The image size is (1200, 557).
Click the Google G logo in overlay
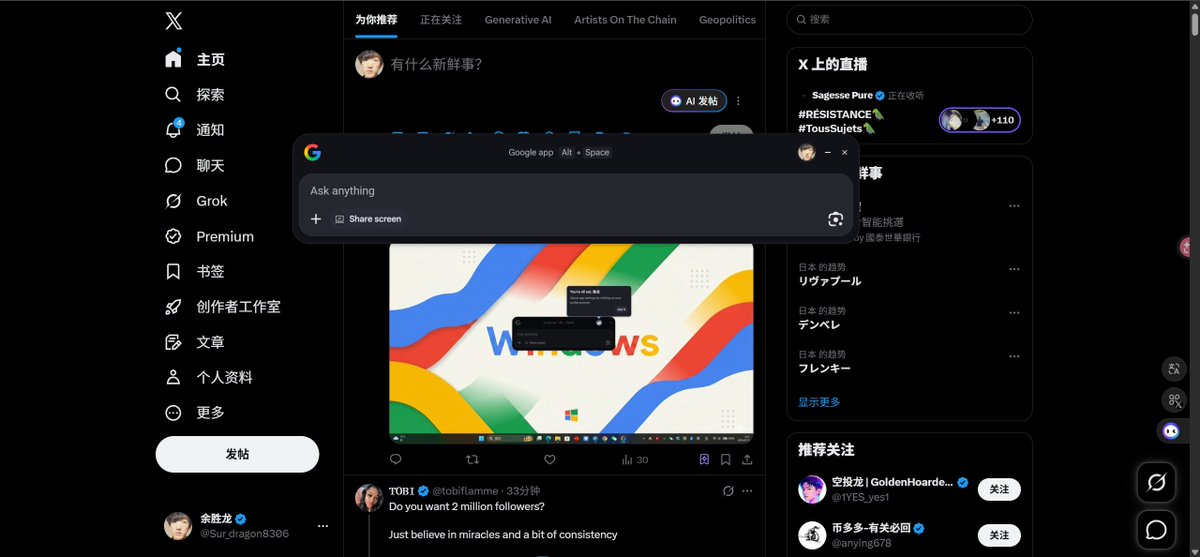312,152
